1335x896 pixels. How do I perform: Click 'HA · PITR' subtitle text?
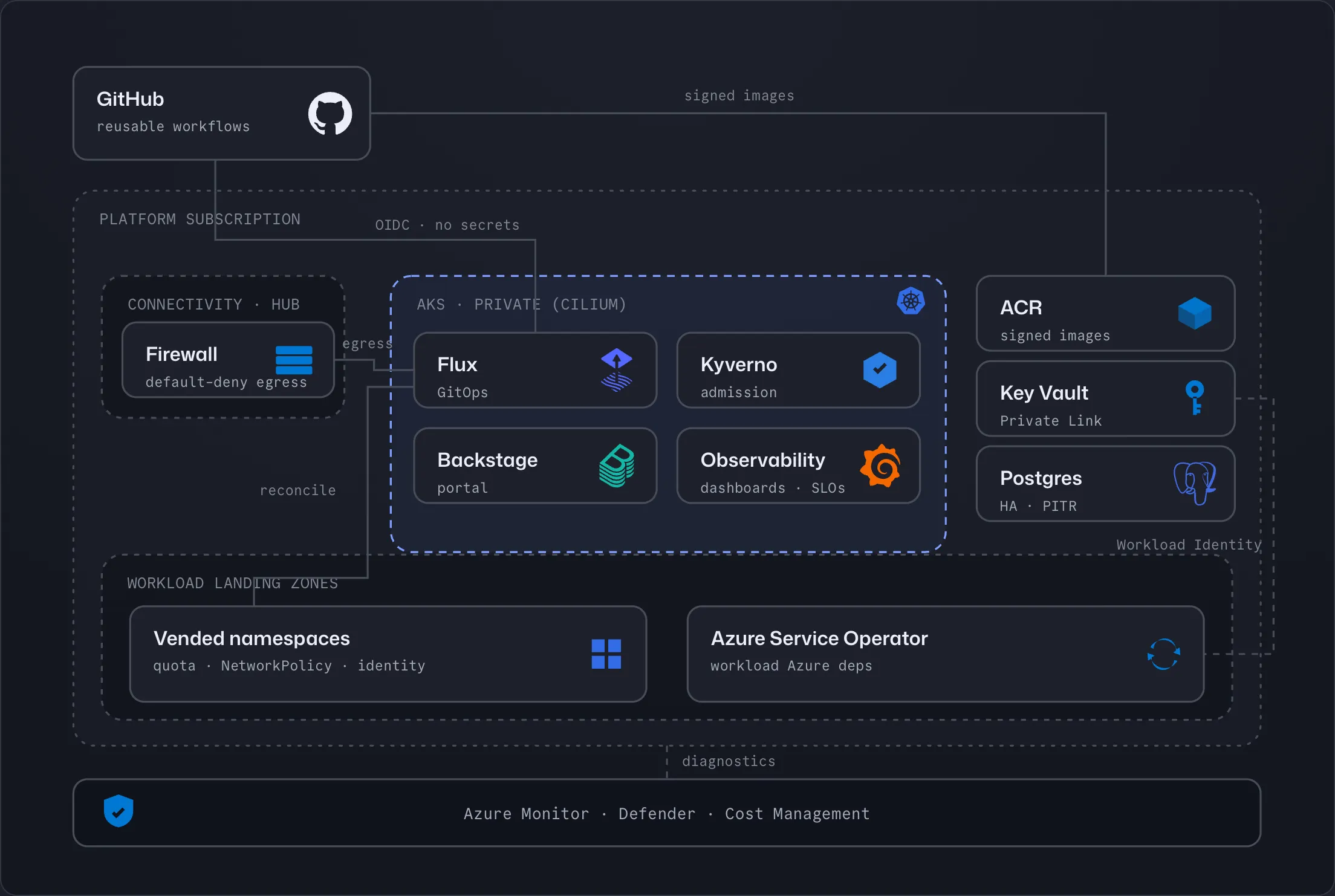click(1038, 506)
